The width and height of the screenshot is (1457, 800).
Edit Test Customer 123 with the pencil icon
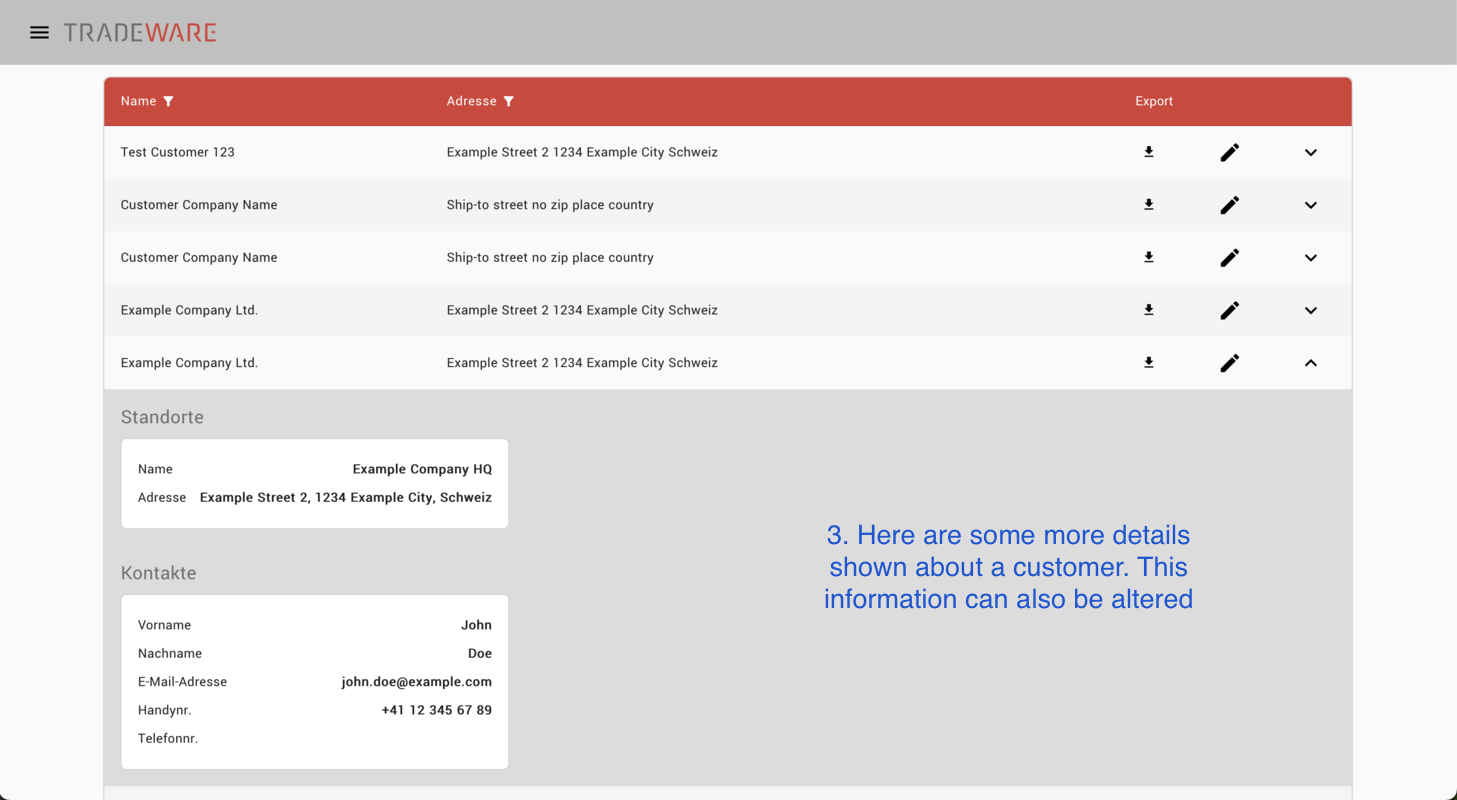click(1230, 152)
